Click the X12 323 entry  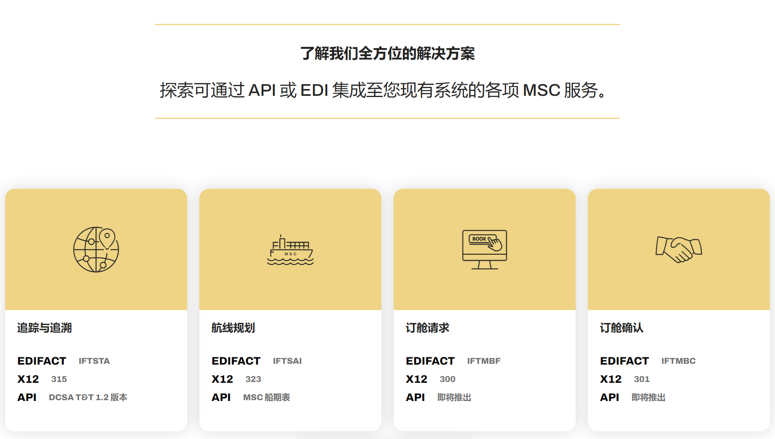pyautogui.click(x=253, y=380)
